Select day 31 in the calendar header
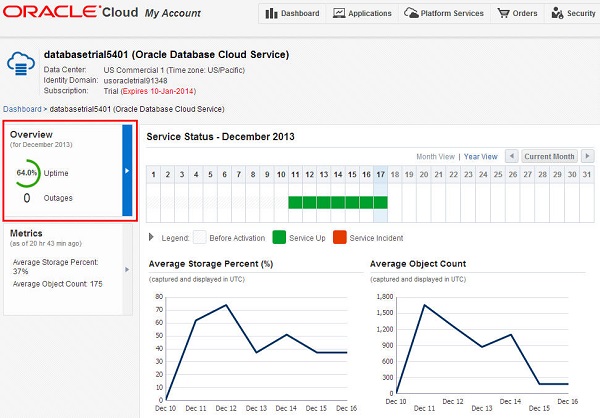This screenshot has width=600, height=418. pos(587,175)
